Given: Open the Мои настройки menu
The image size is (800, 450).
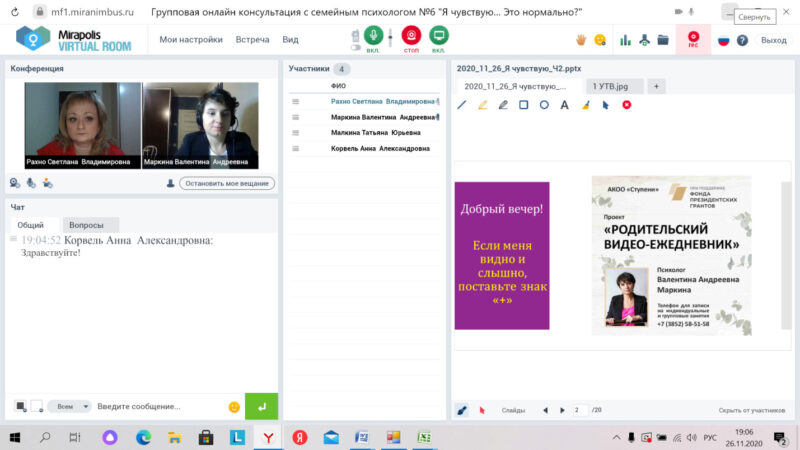Looking at the screenshot, I should pyautogui.click(x=191, y=39).
